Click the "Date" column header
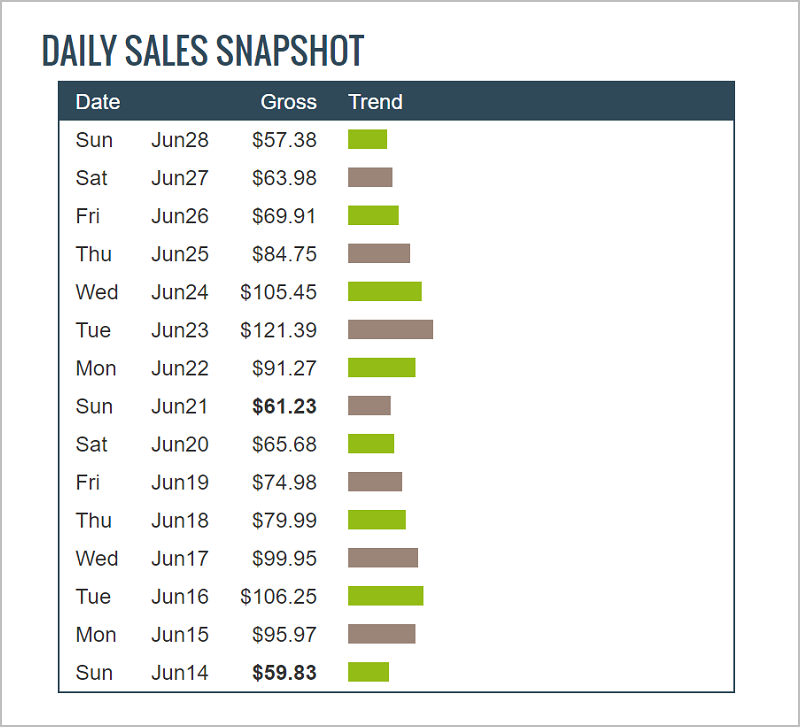This screenshot has height=727, width=800. [x=98, y=102]
